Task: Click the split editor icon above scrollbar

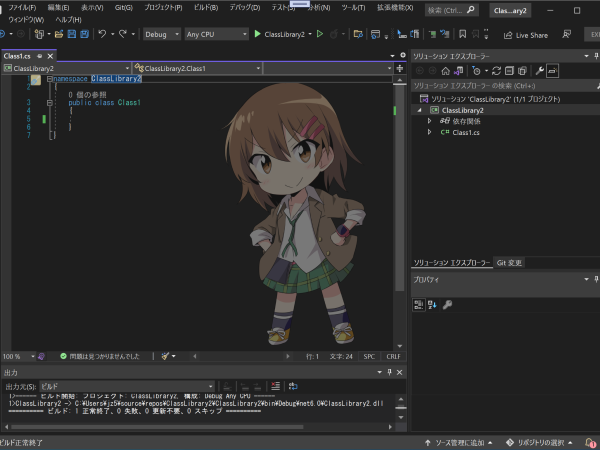Action: (x=399, y=68)
